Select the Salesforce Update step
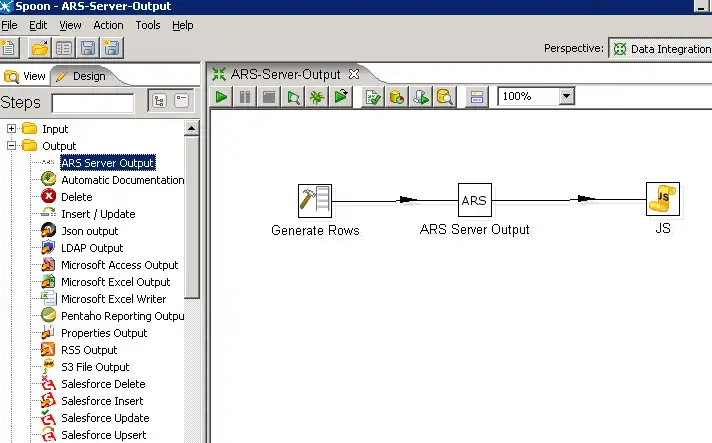 point(105,418)
